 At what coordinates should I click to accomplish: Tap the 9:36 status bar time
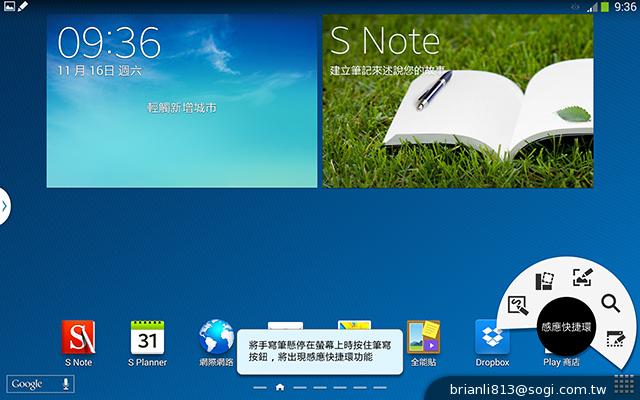click(x=625, y=7)
